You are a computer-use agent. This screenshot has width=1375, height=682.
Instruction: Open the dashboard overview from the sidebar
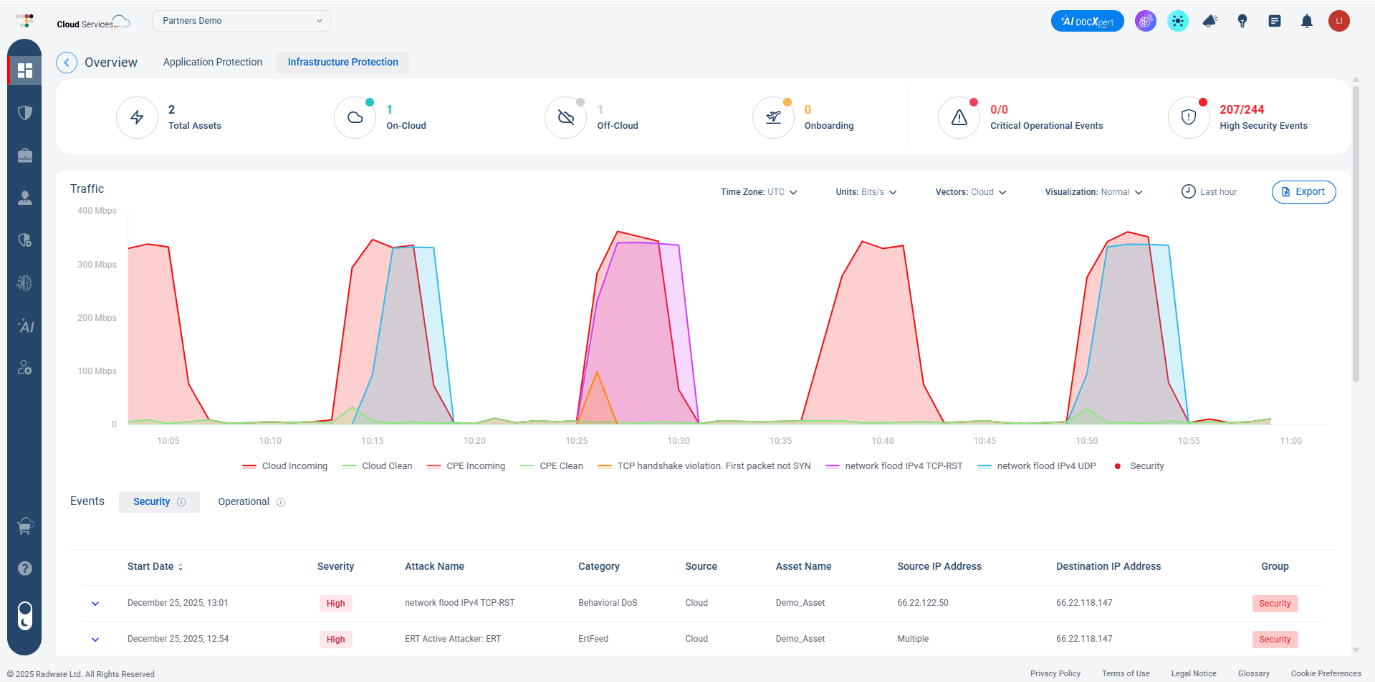[x=24, y=70]
